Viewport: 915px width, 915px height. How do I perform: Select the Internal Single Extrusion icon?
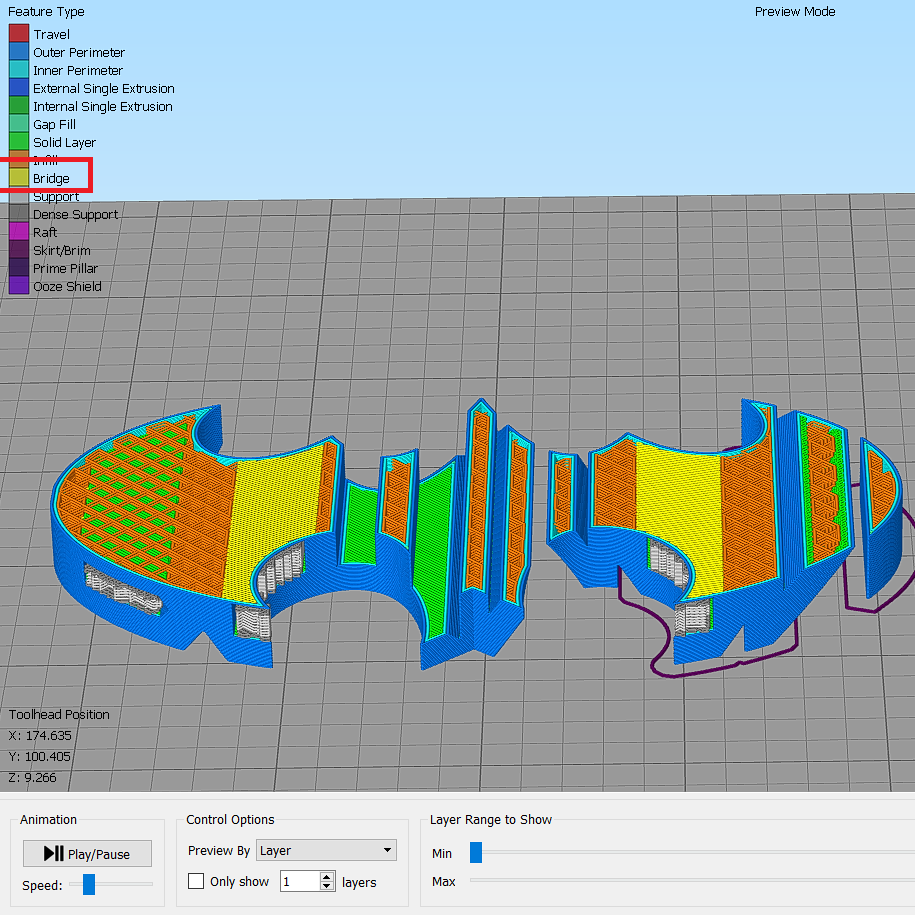coord(18,106)
